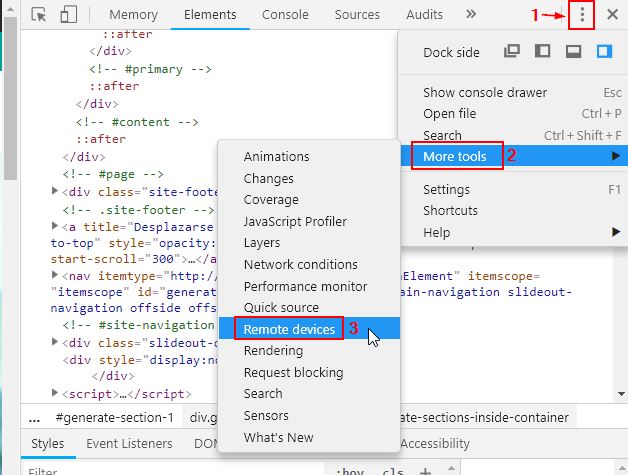Image resolution: width=628 pixels, height=475 pixels.
Task: Show hidden breadcrumbs via ellipsis
Action: (x=34, y=418)
